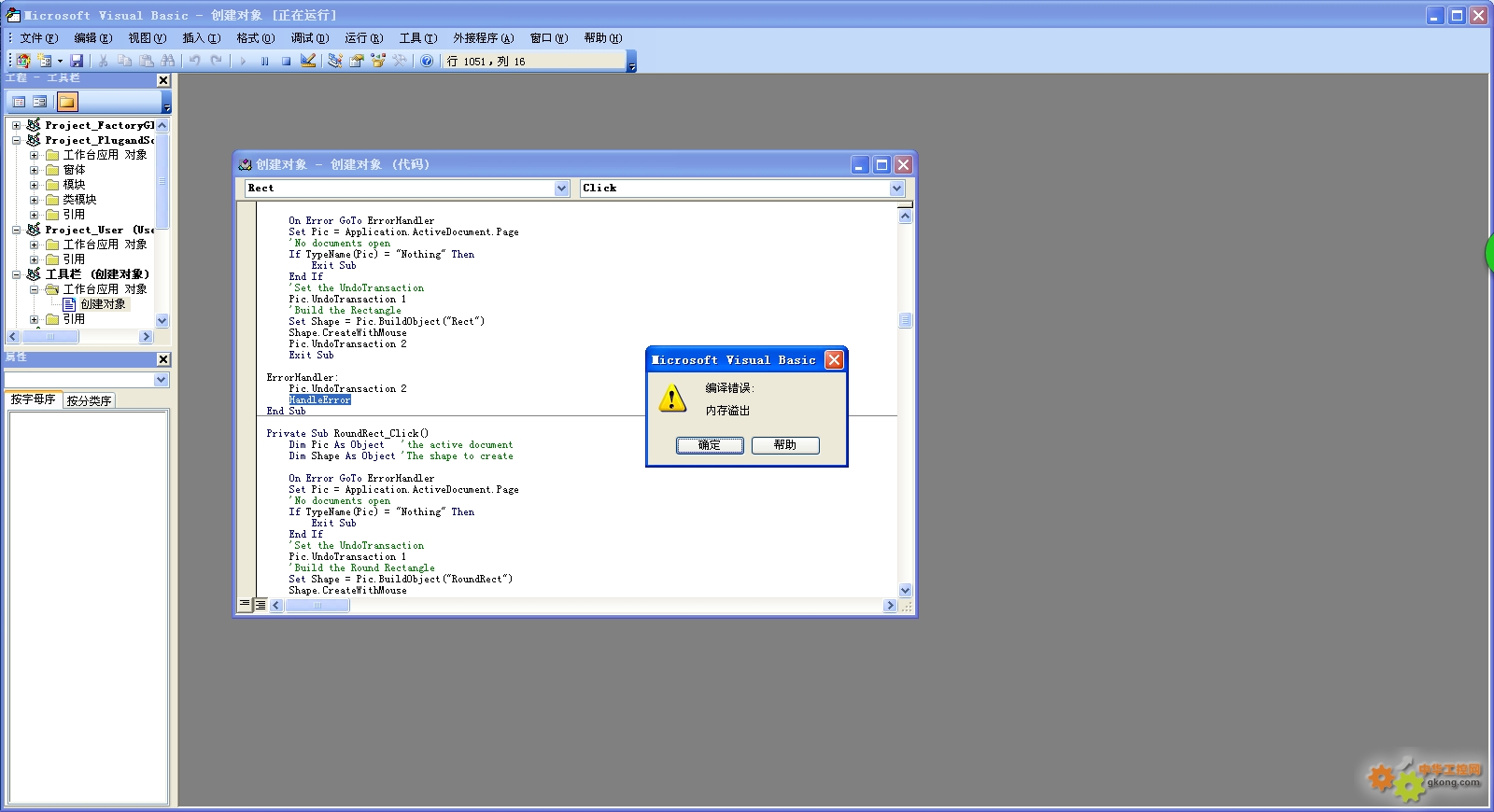Click the Reset stop icon
Viewport: 1494px width, 812px height.
[x=286, y=61]
